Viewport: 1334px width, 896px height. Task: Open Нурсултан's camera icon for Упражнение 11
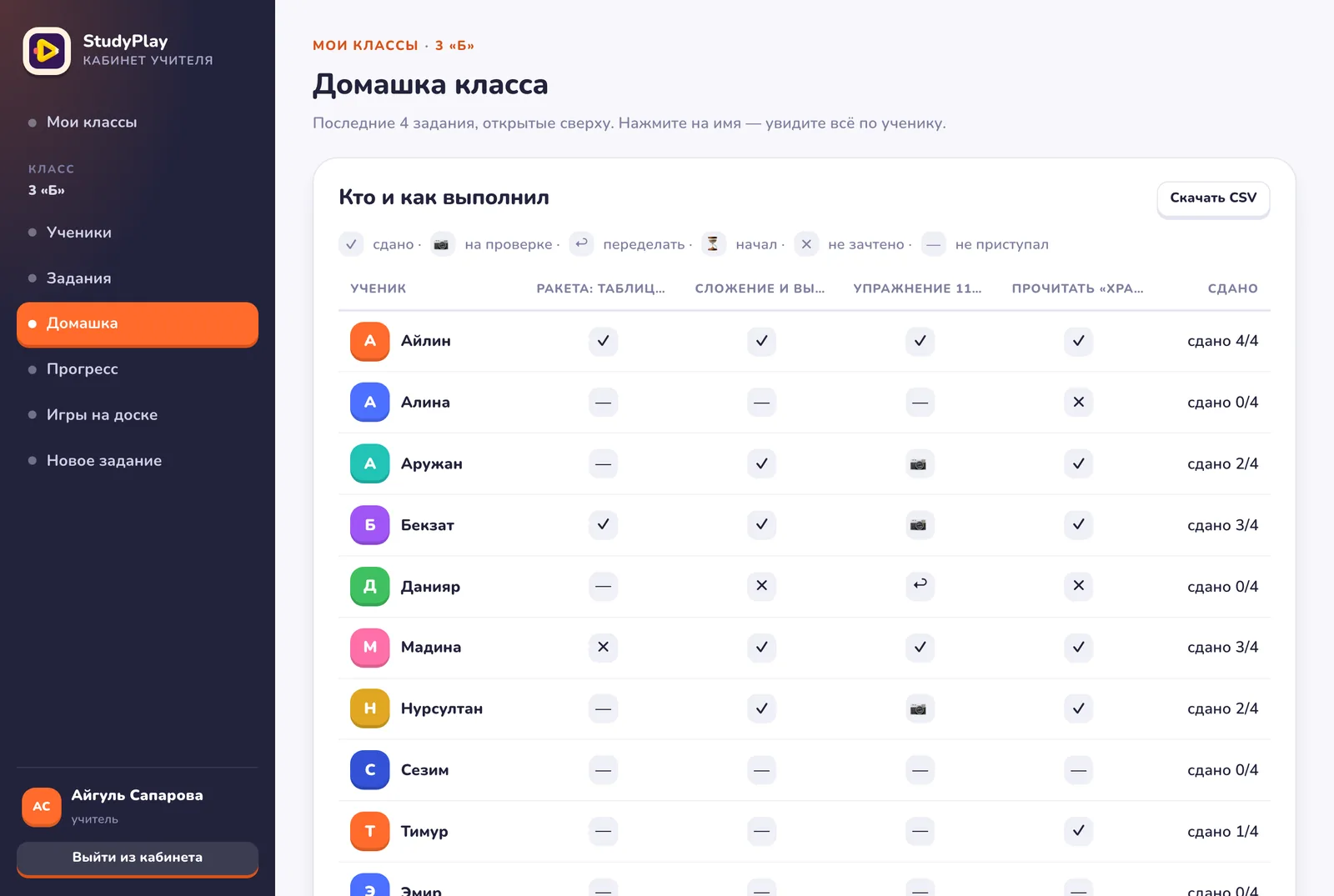(x=920, y=708)
